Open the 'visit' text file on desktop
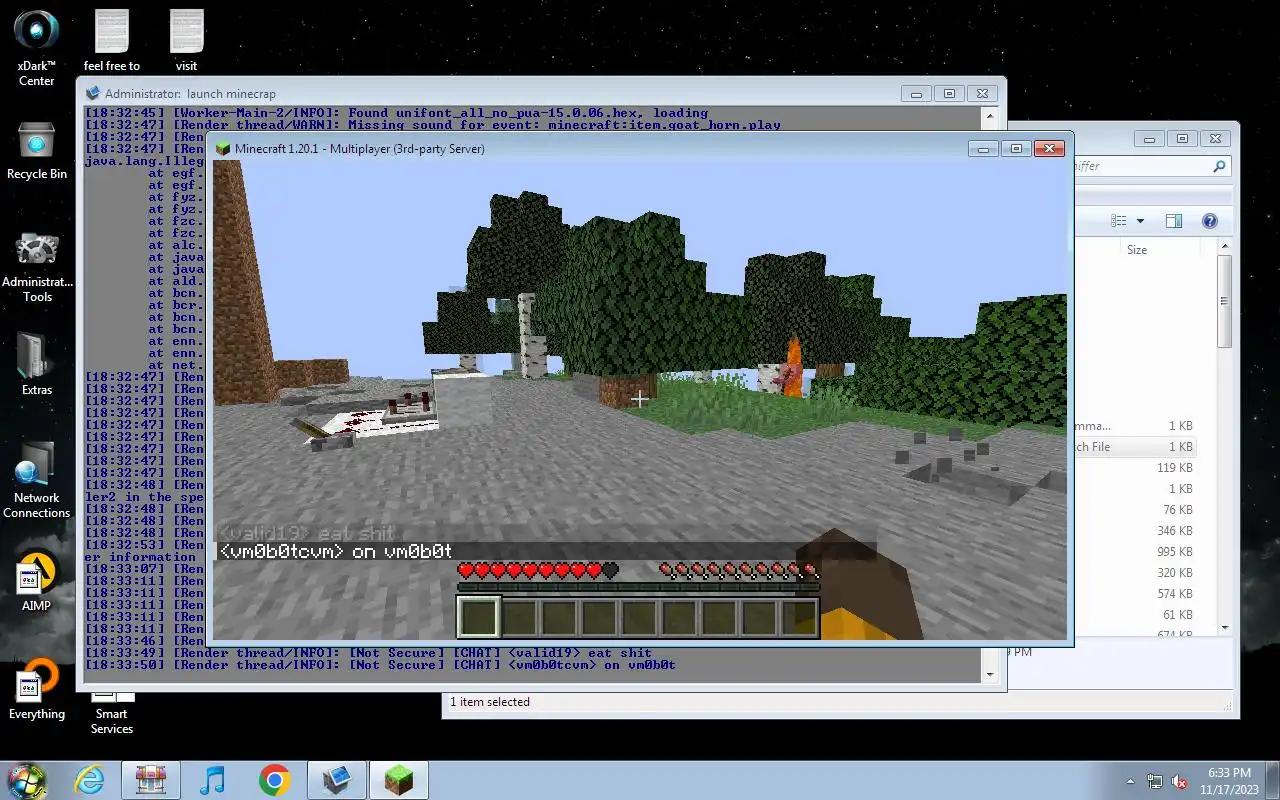Viewport: 1280px width, 800px height. (187, 40)
